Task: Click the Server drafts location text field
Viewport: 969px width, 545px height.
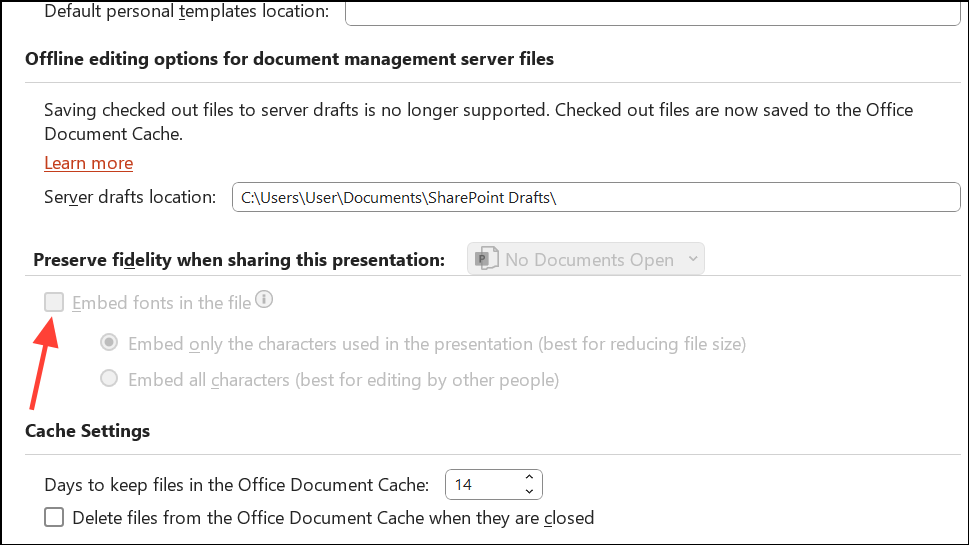Action: coord(595,197)
